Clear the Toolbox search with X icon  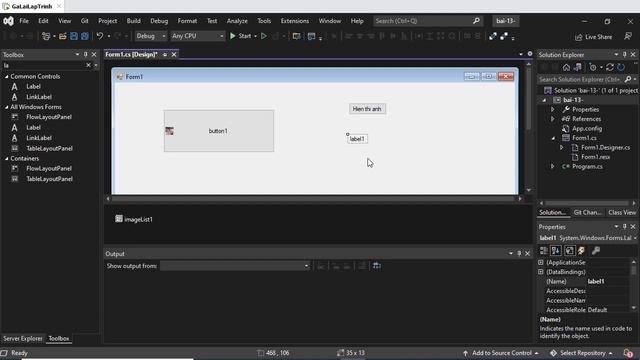(88, 65)
